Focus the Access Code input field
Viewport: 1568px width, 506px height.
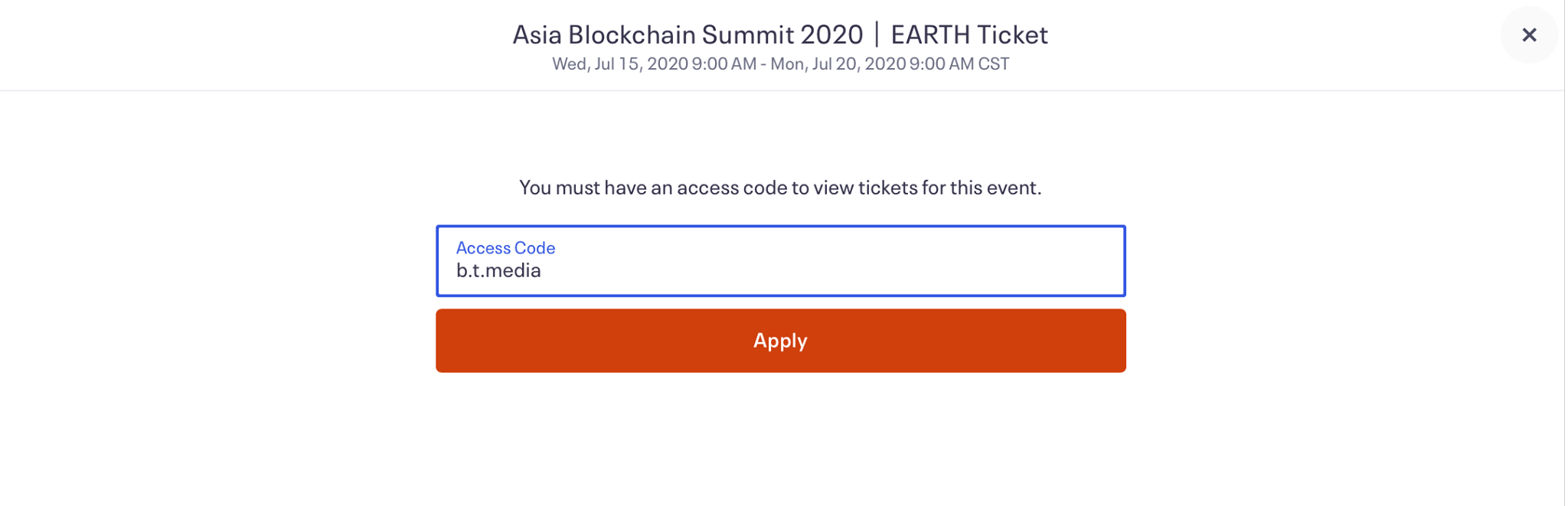(780, 261)
